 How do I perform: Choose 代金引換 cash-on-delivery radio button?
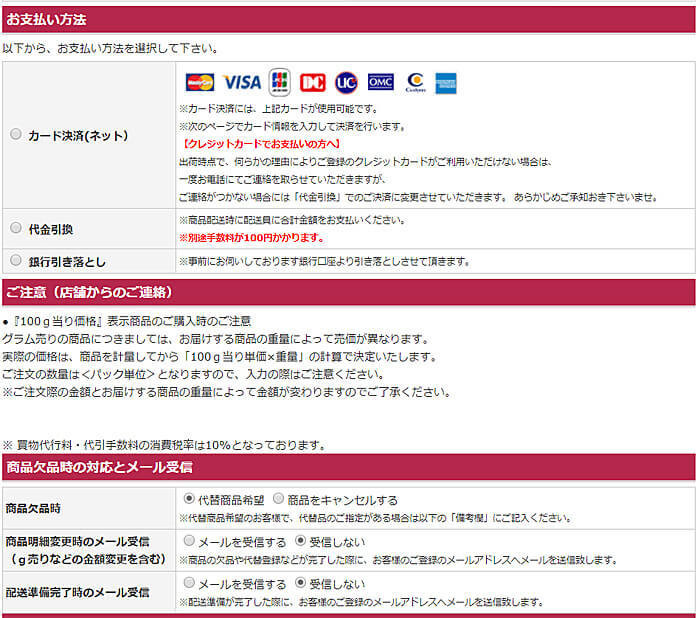click(15, 228)
